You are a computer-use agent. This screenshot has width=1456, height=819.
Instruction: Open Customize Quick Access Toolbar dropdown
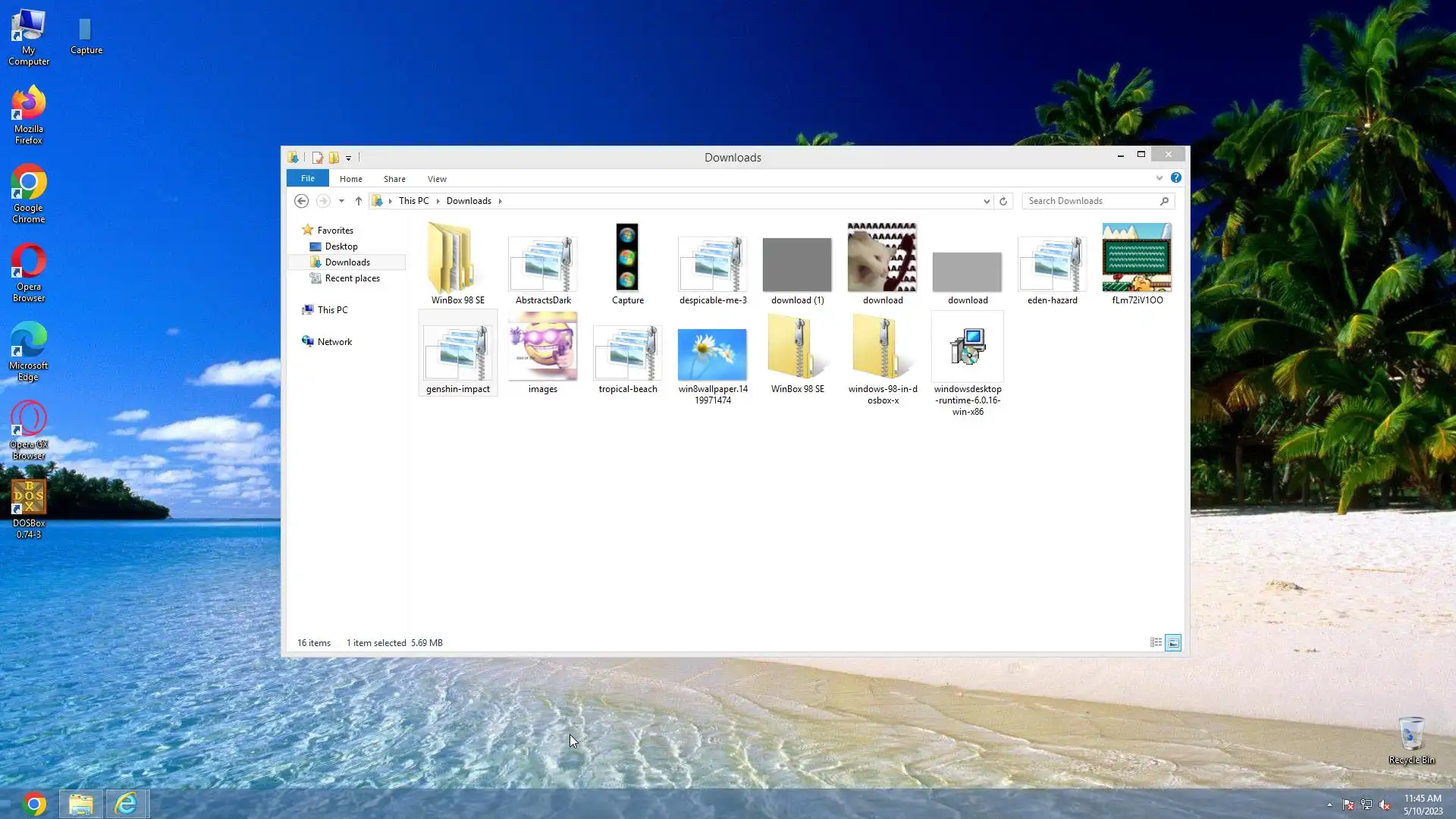tap(349, 158)
